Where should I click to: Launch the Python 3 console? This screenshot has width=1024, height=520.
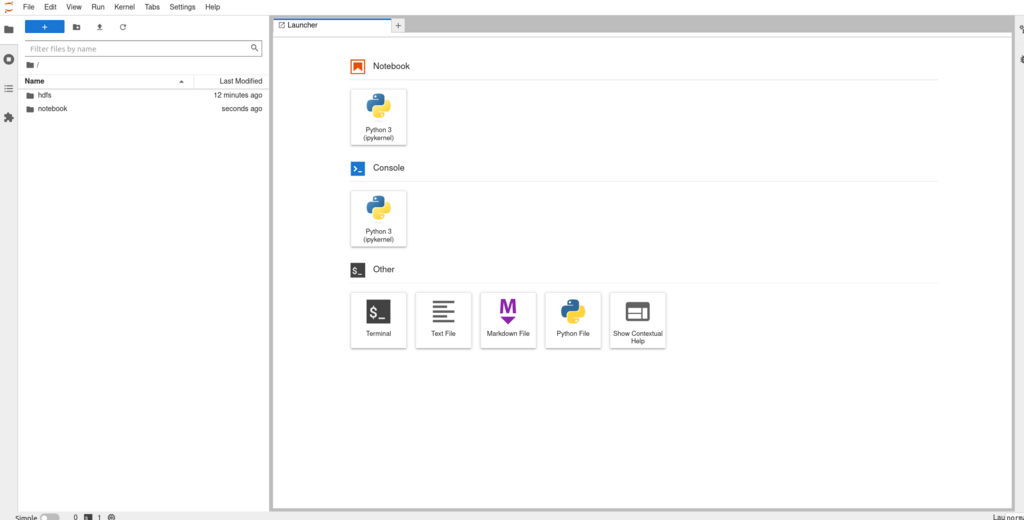tap(378, 218)
